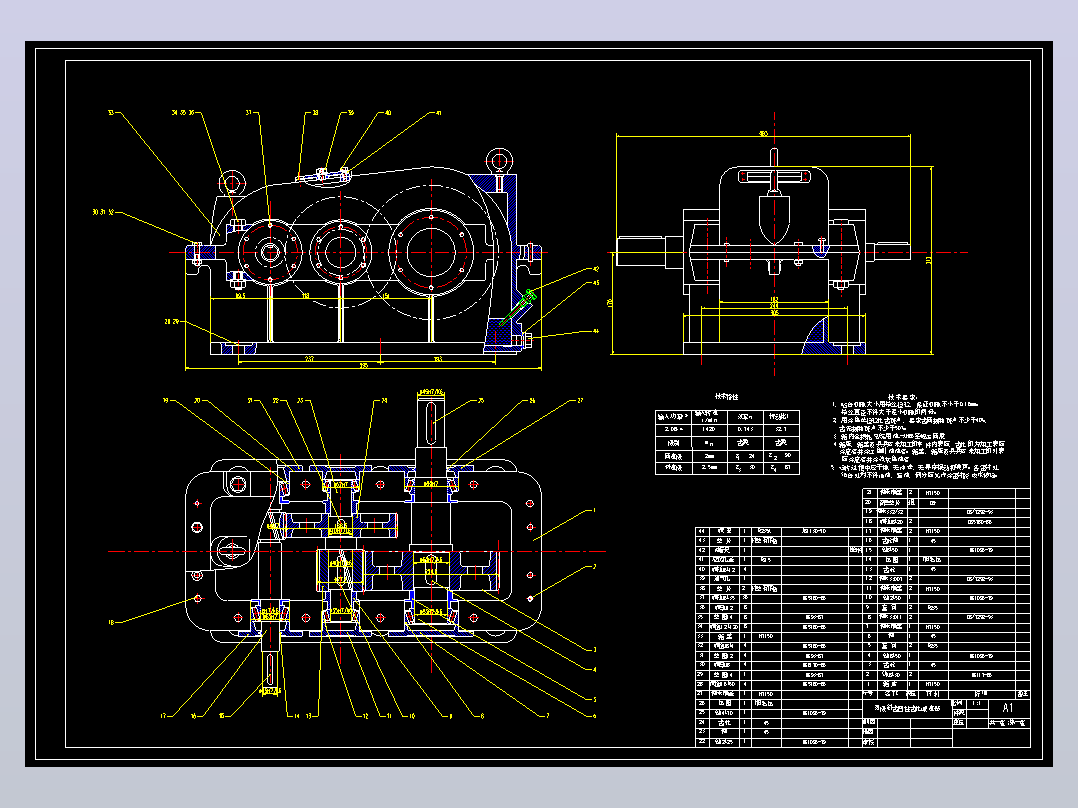Click part callout number "43"
This screenshot has width=1078, height=808.
point(595,283)
